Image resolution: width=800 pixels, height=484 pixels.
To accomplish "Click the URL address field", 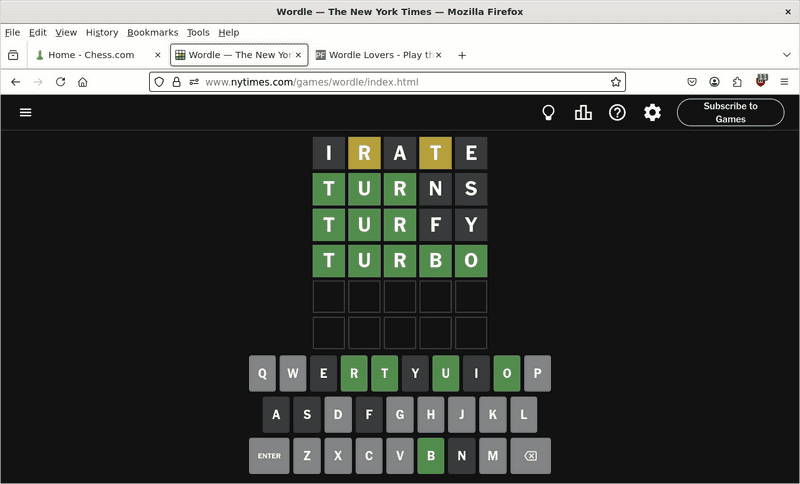I will [388, 82].
